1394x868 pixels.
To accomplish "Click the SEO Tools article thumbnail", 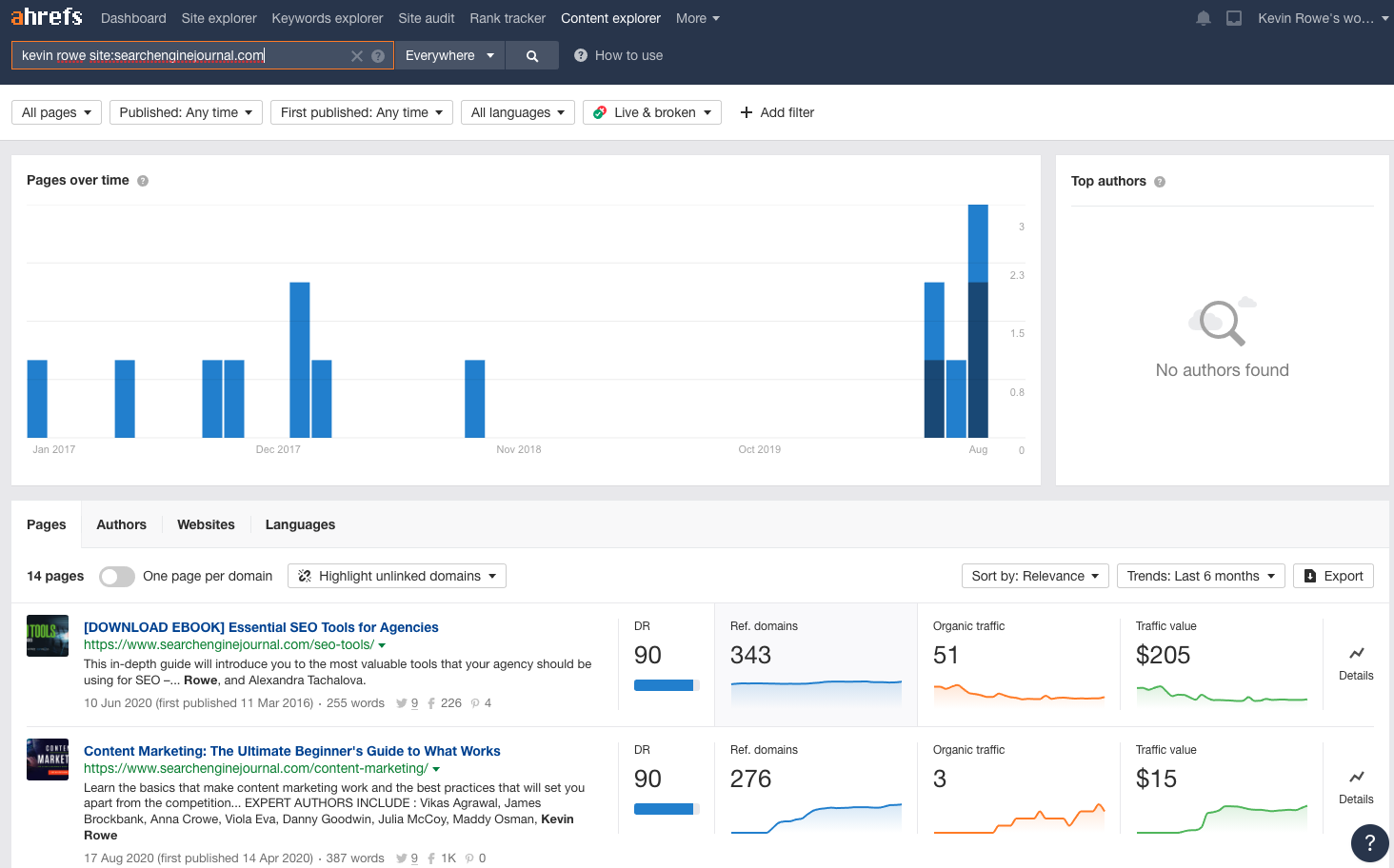I will (x=48, y=636).
